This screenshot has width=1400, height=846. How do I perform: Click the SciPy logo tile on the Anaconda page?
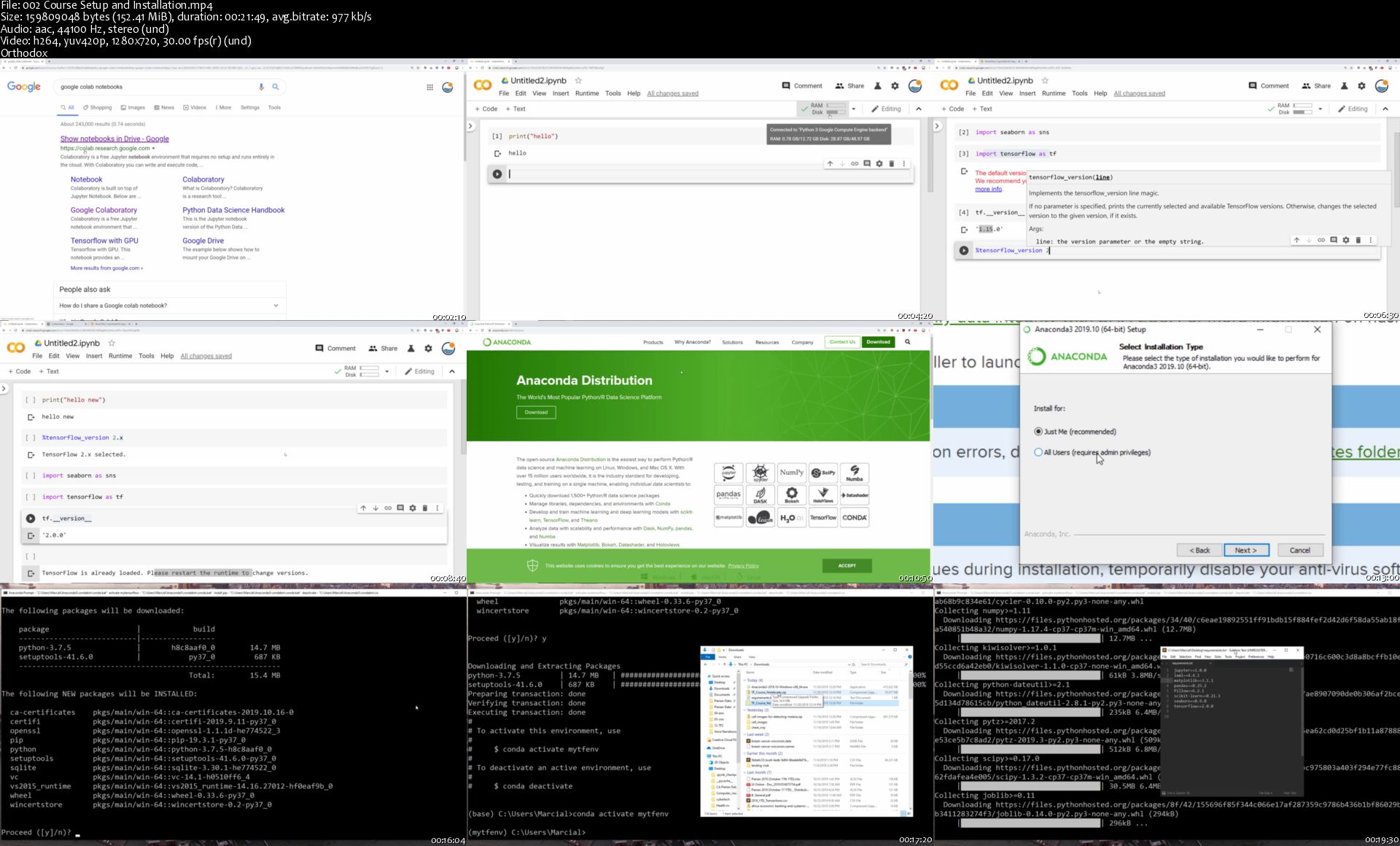click(x=823, y=473)
